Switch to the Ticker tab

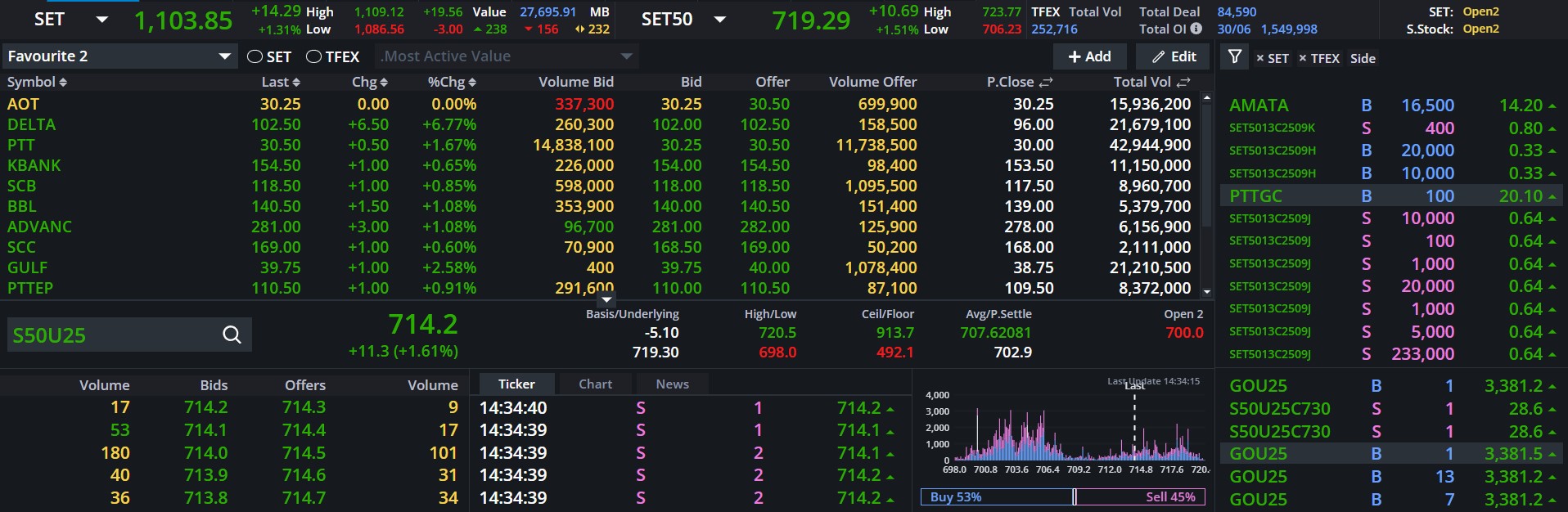coord(516,384)
